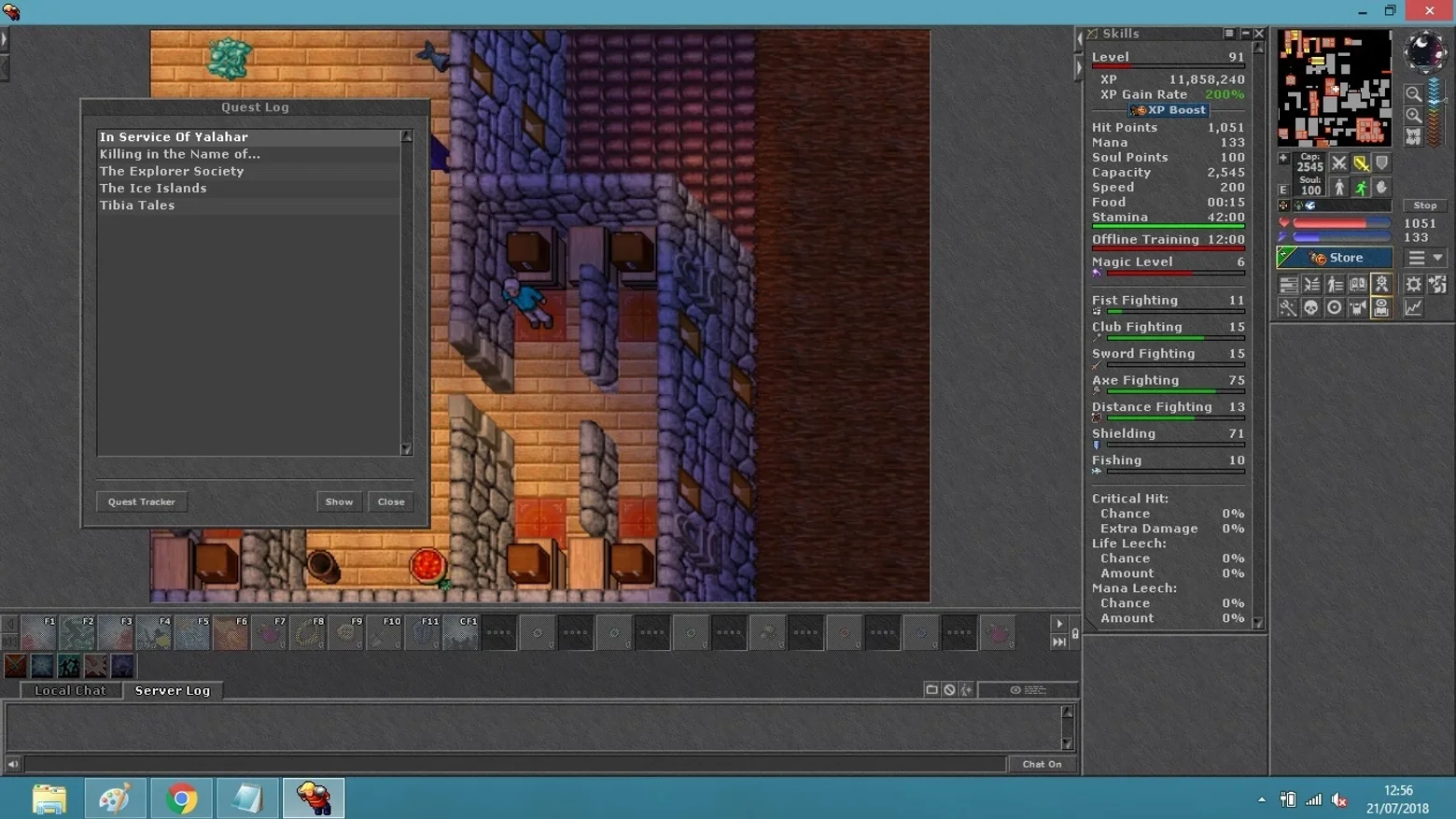The image size is (1456, 819).
Task: Activate the F8 rope hotkey slot
Action: click(x=307, y=632)
